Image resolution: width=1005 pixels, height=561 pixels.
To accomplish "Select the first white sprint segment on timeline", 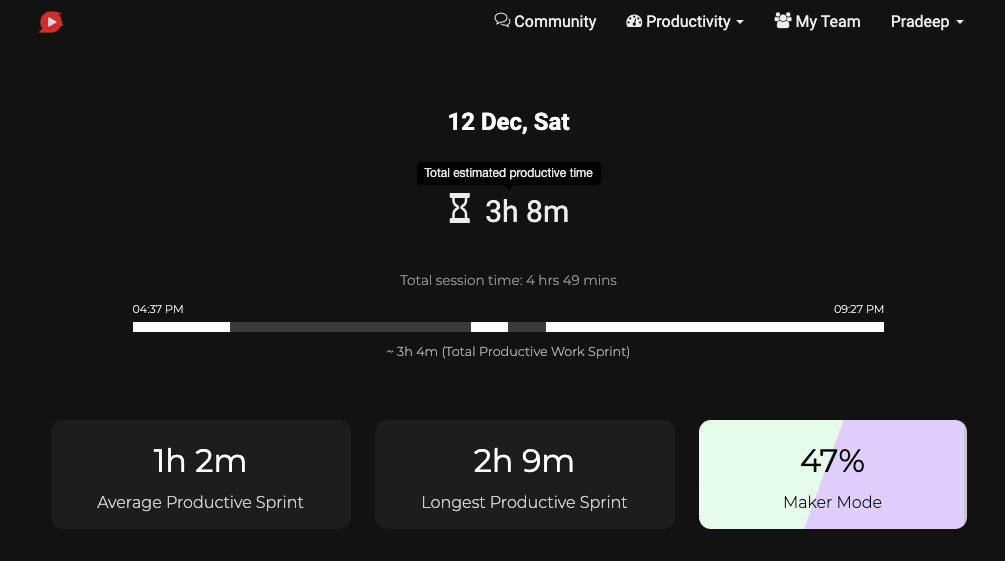I will 181,327.
